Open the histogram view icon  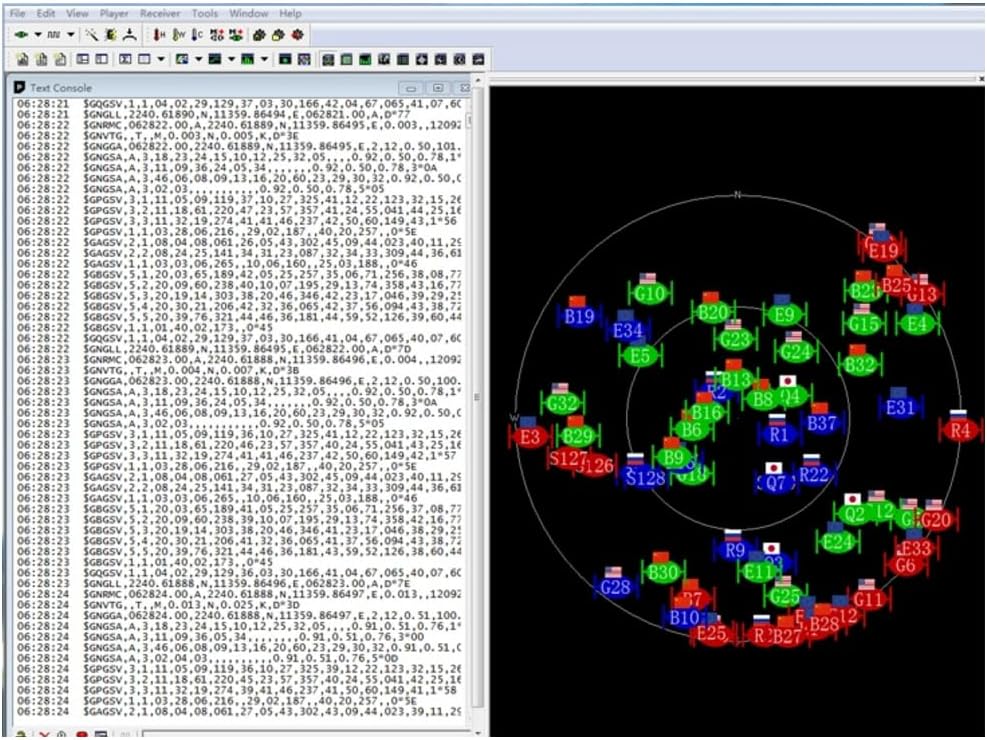click(247, 60)
